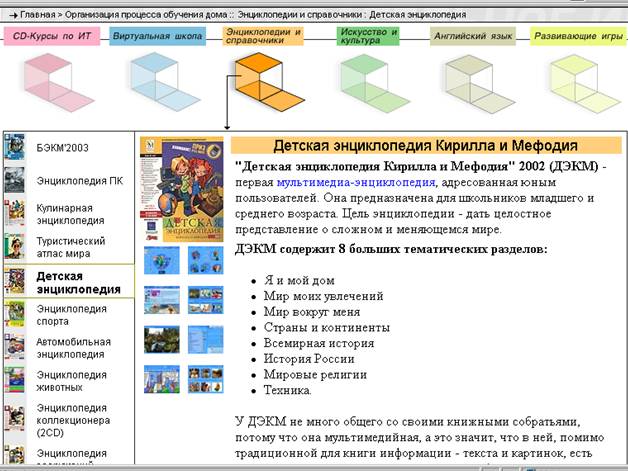
Task: Open the Виртуальная школа section tab
Action: [x=157, y=36]
